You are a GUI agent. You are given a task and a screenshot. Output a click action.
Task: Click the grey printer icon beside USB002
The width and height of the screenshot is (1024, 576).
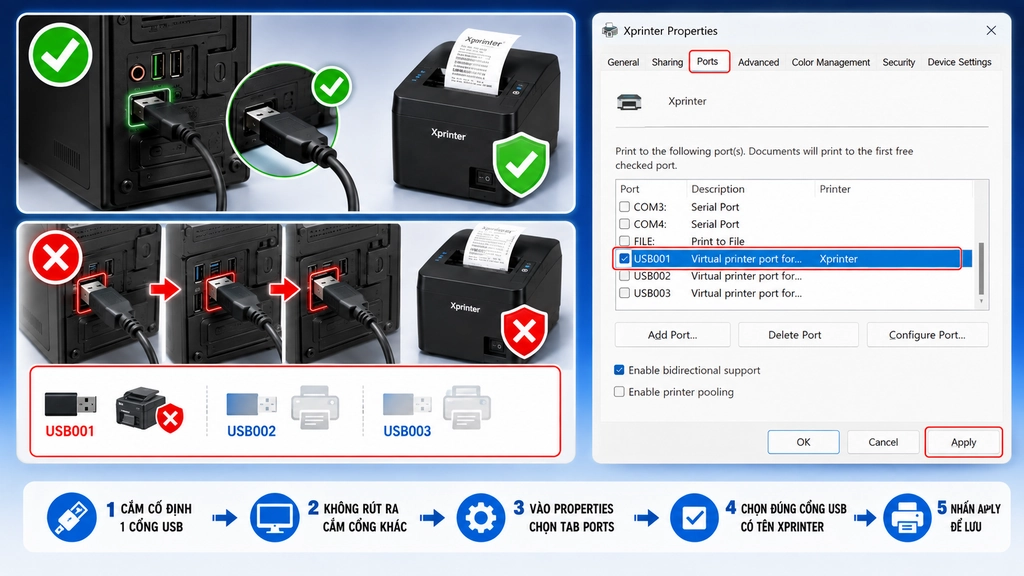pyautogui.click(x=315, y=408)
